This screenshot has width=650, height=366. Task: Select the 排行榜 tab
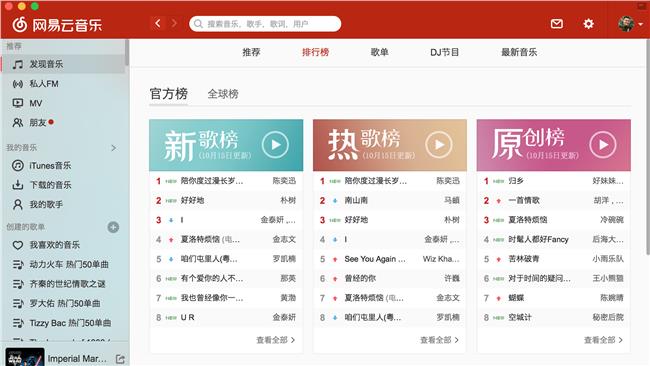[x=315, y=52]
